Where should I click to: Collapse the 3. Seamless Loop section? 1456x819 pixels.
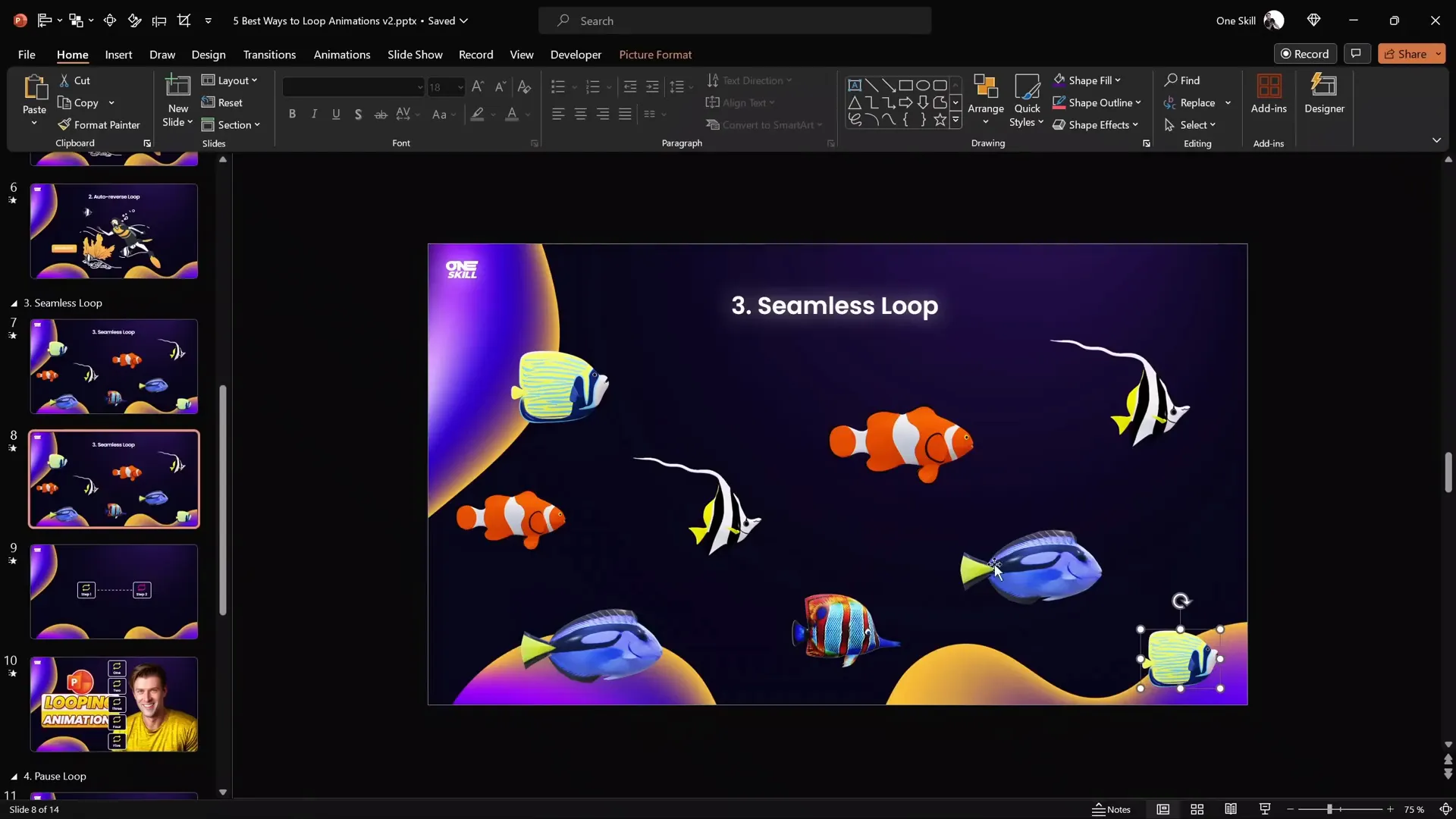pyautogui.click(x=14, y=303)
